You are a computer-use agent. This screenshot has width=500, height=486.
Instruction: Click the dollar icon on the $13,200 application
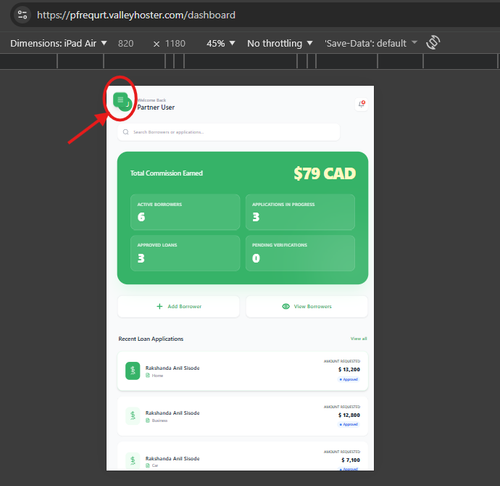tap(133, 371)
